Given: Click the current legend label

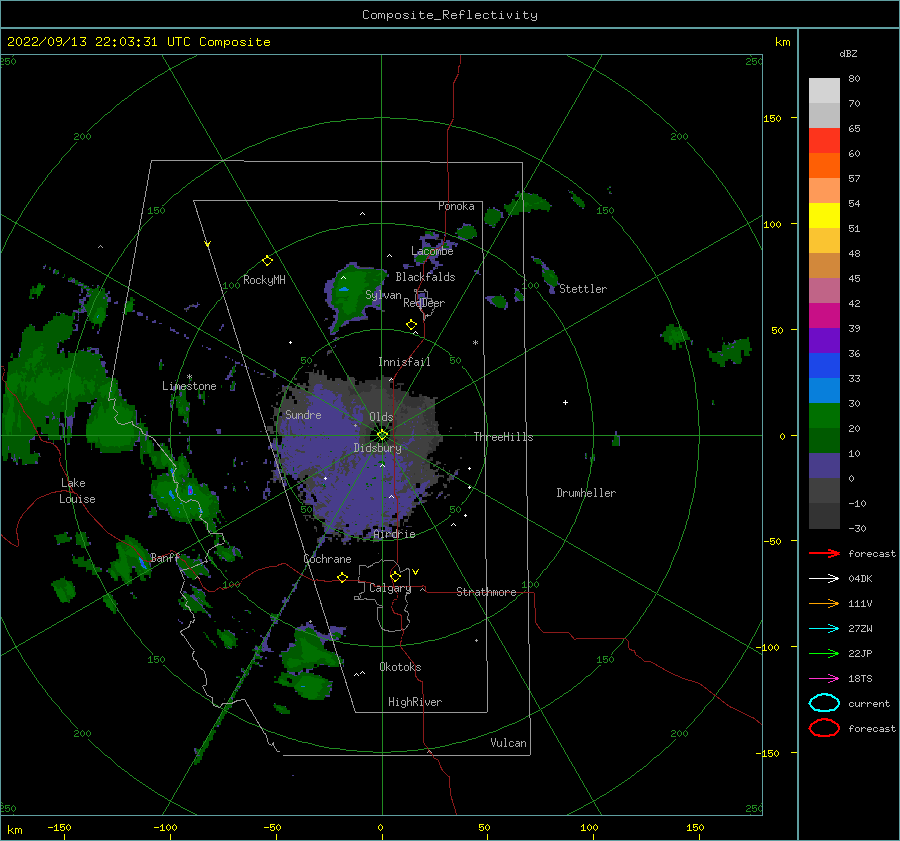Looking at the screenshot, I should [x=869, y=703].
